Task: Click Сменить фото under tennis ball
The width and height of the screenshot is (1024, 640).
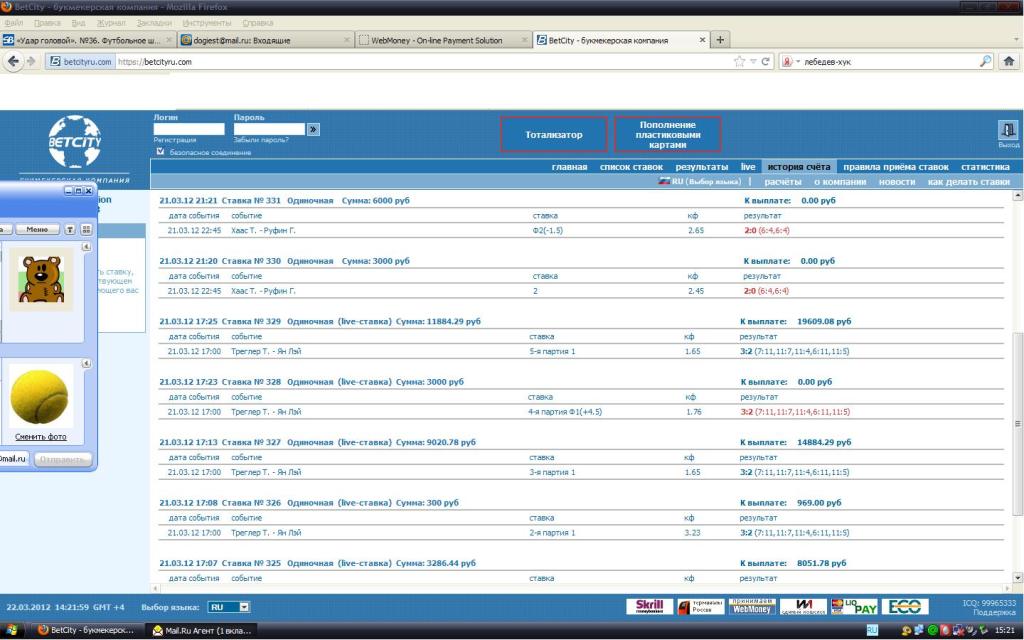Action: tap(40, 436)
